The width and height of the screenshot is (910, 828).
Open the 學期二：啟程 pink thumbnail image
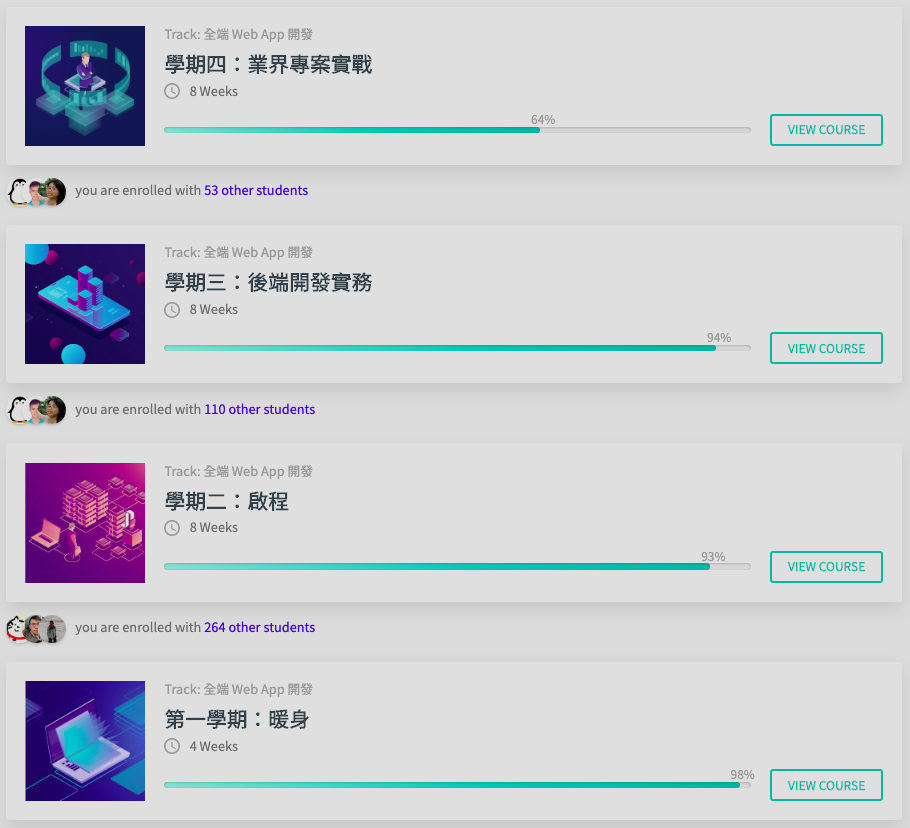coord(85,523)
